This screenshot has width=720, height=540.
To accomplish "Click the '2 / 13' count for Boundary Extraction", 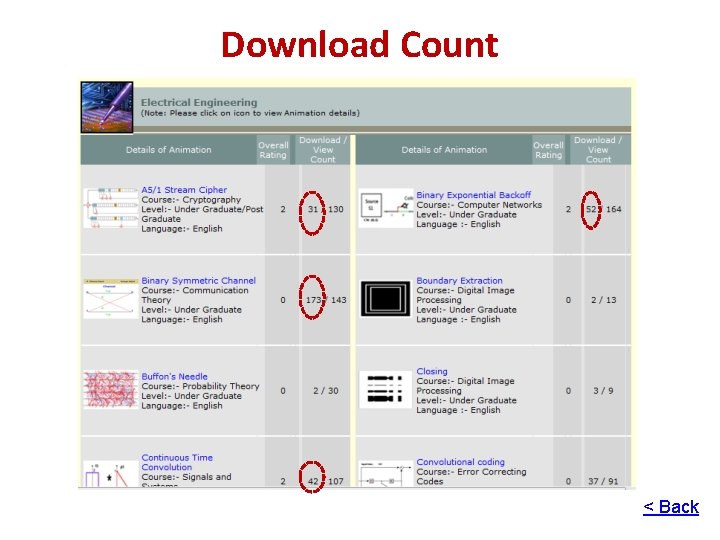I will click(603, 300).
